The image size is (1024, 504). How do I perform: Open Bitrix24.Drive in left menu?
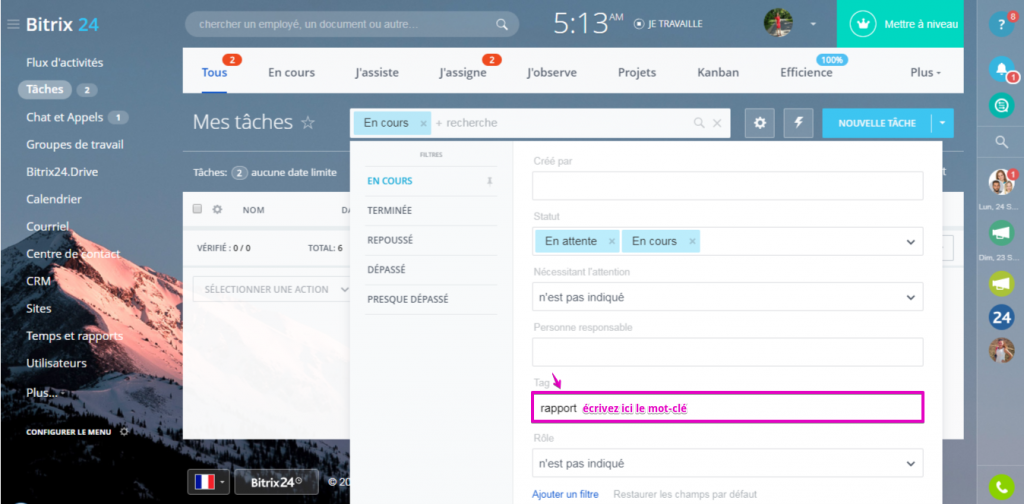pos(62,172)
